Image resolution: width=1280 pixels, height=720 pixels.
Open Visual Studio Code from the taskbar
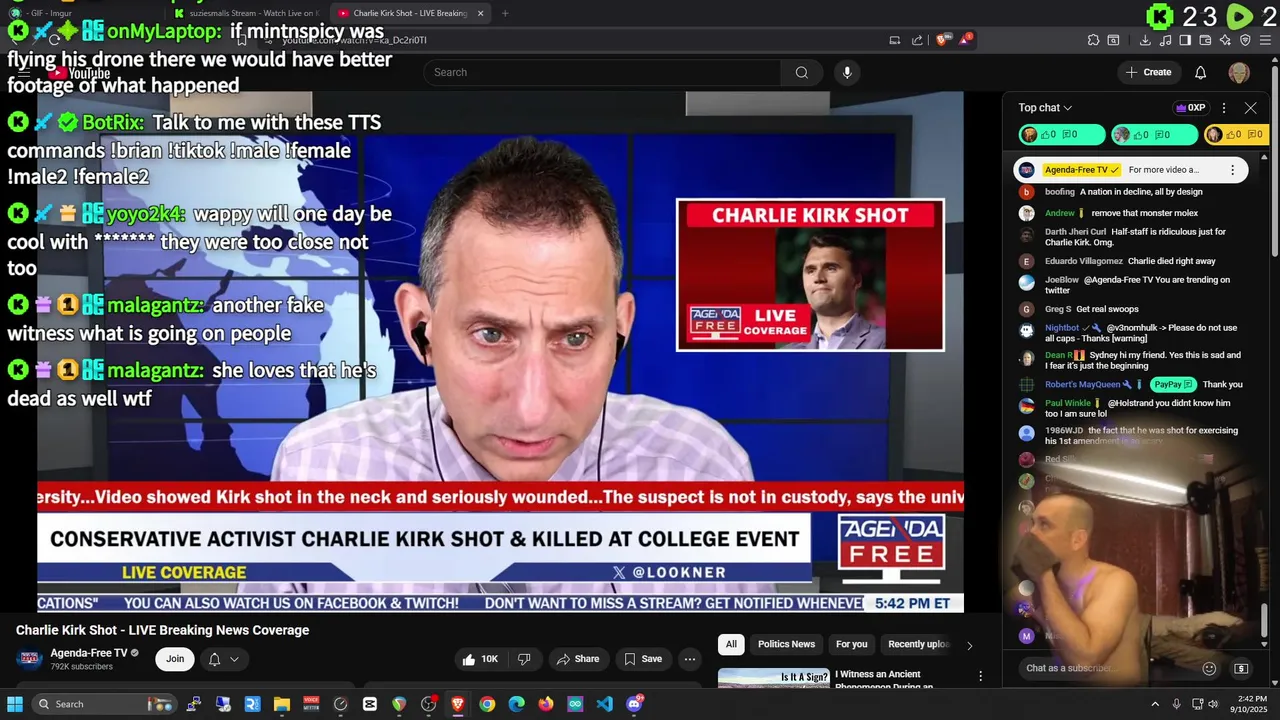click(x=604, y=704)
